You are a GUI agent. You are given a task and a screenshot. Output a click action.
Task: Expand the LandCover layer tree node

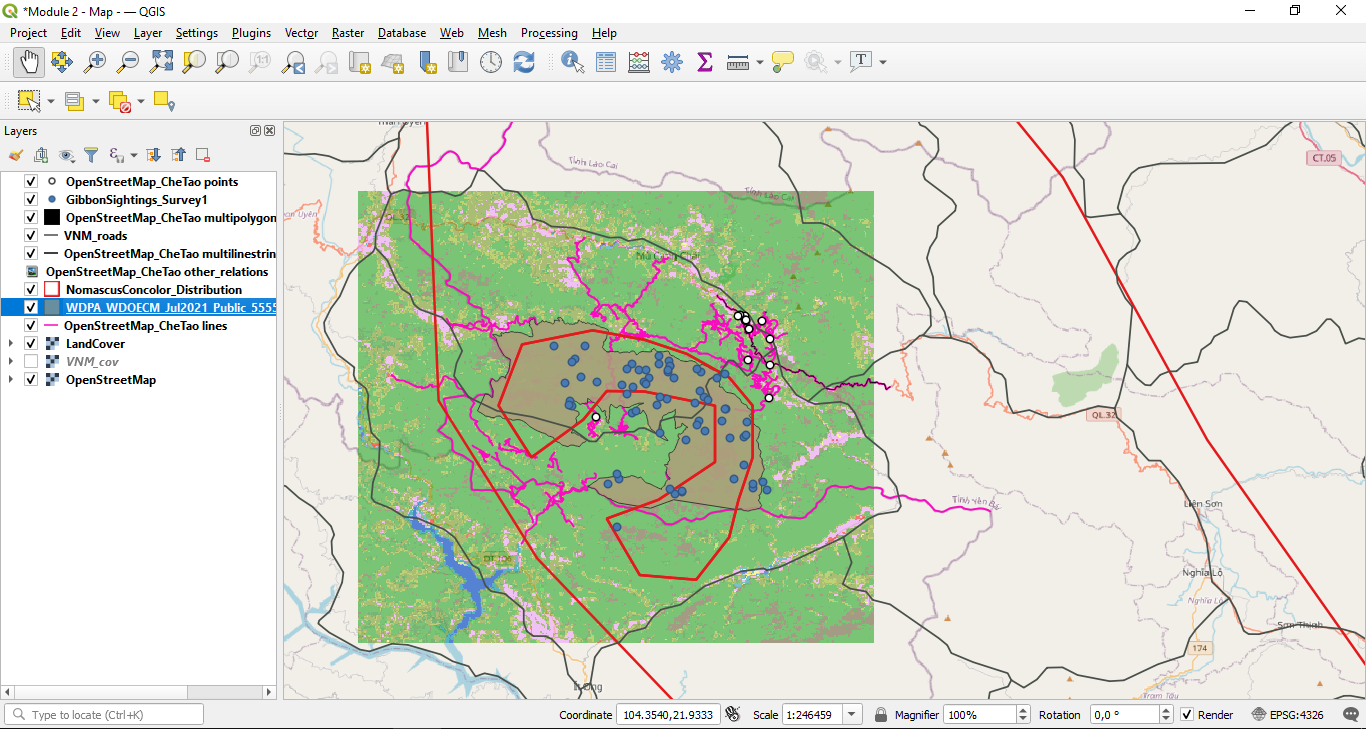click(x=11, y=344)
